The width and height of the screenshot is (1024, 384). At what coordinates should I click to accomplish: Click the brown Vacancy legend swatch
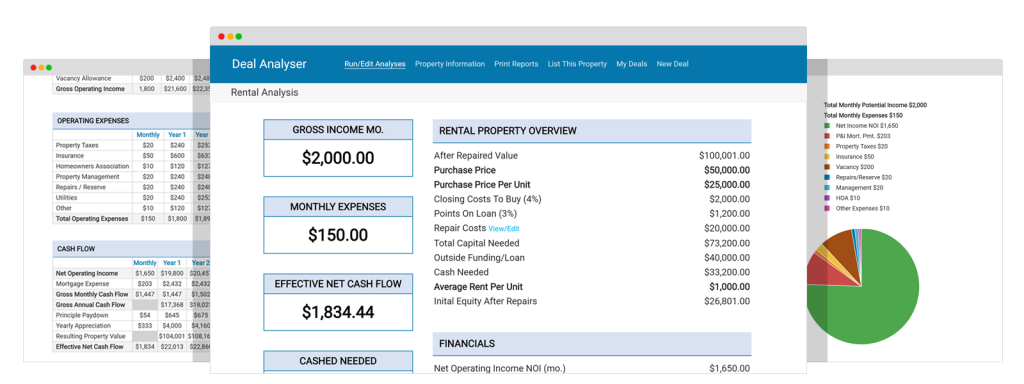tap(827, 167)
